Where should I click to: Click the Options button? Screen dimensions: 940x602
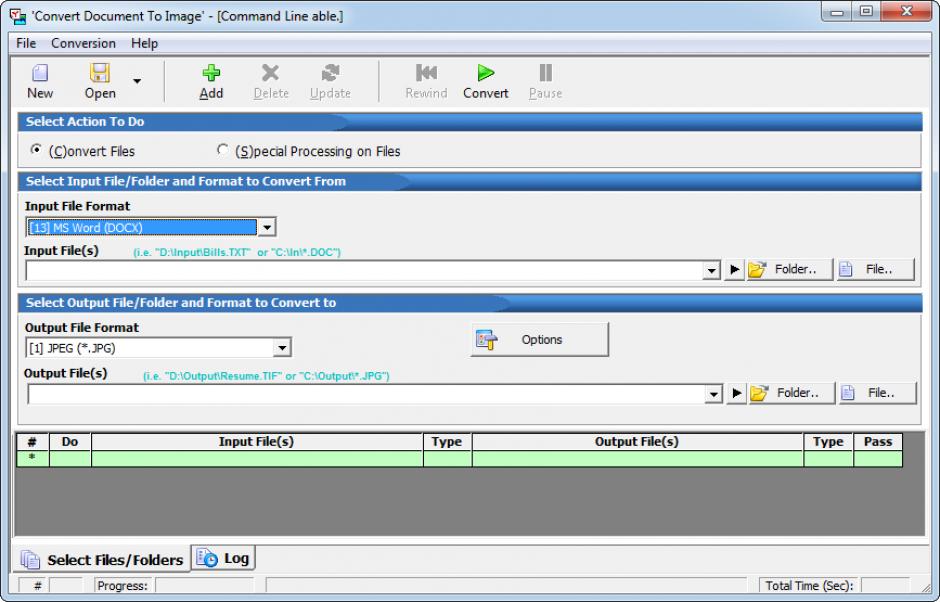(x=540, y=340)
